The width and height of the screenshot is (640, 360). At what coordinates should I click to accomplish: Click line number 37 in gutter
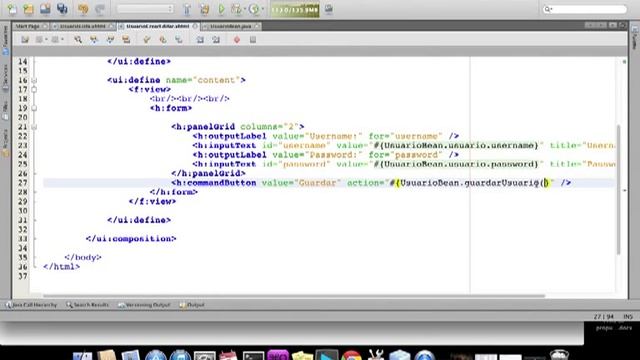click(23, 276)
